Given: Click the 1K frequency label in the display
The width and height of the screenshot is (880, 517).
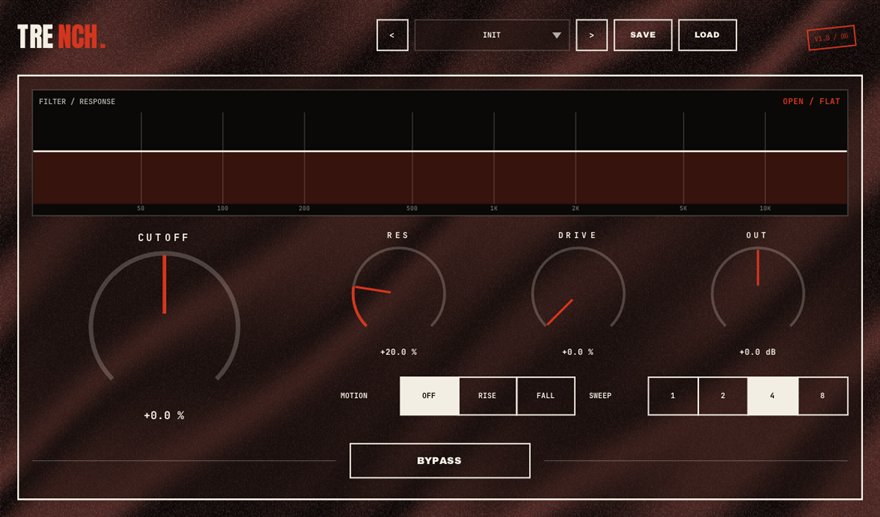Looking at the screenshot, I should [x=494, y=208].
